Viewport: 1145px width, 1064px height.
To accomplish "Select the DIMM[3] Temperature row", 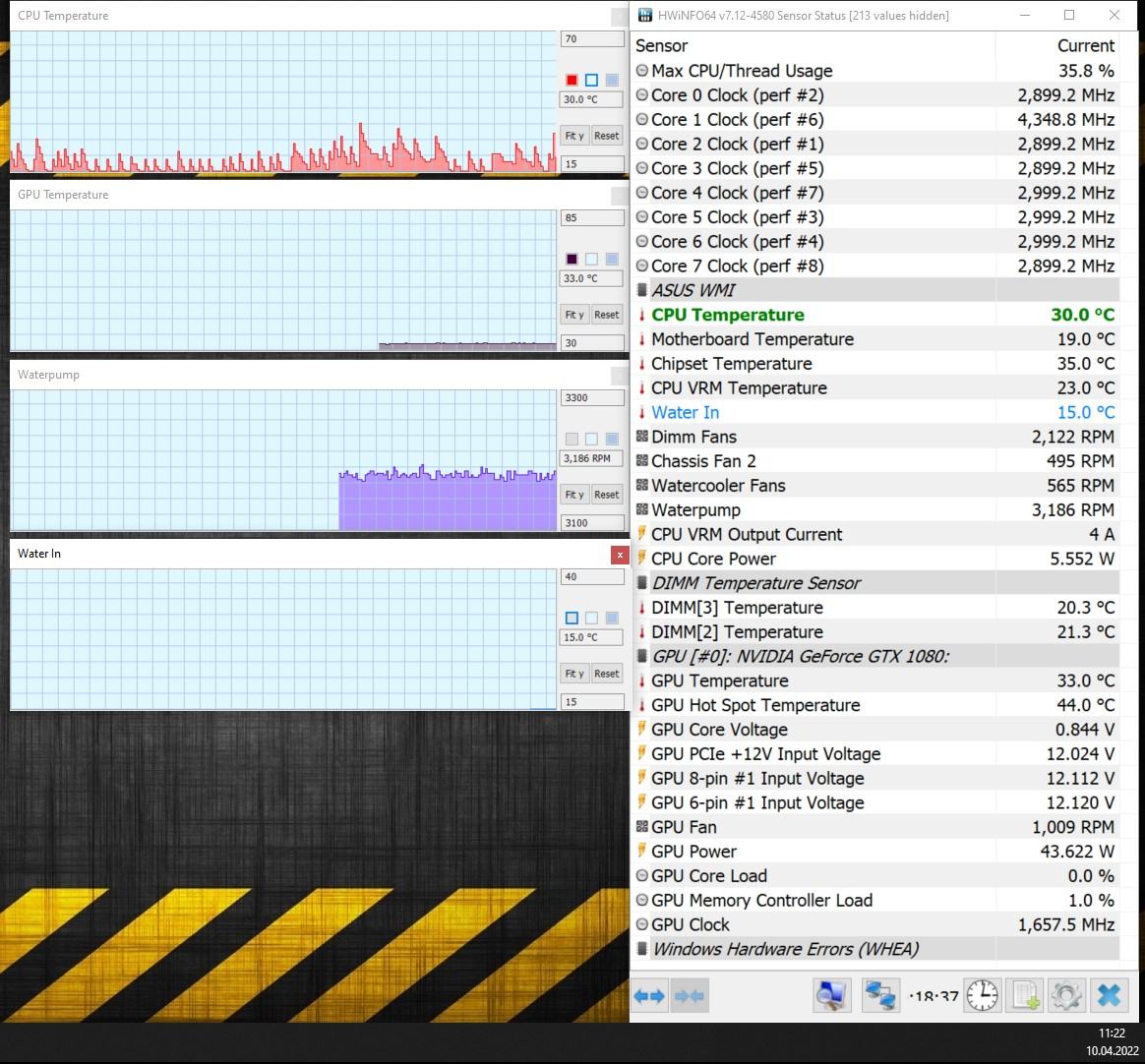I will pos(875,607).
